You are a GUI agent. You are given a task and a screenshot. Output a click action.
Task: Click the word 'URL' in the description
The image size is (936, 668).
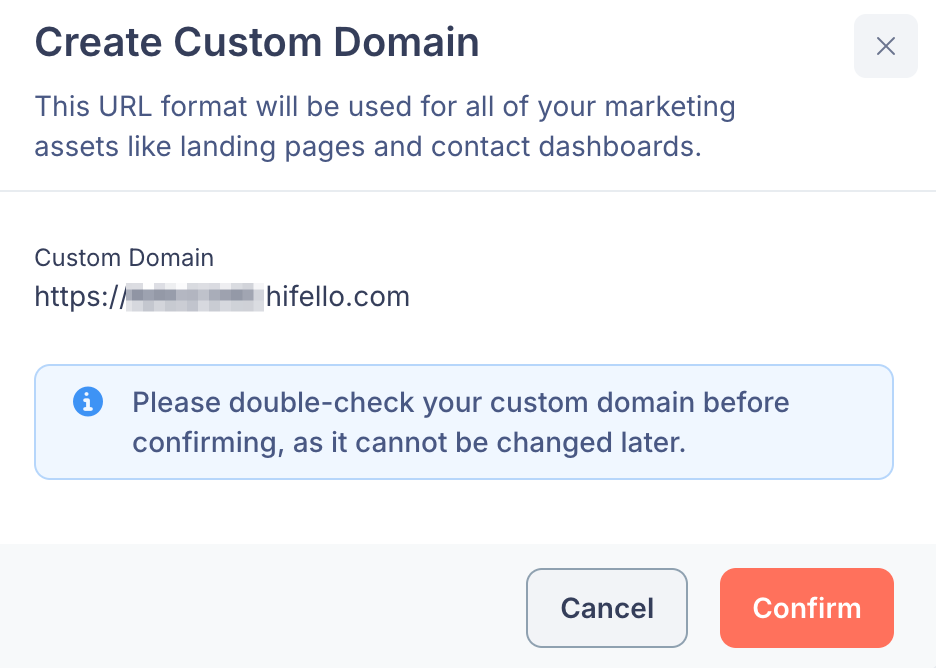click(x=125, y=107)
